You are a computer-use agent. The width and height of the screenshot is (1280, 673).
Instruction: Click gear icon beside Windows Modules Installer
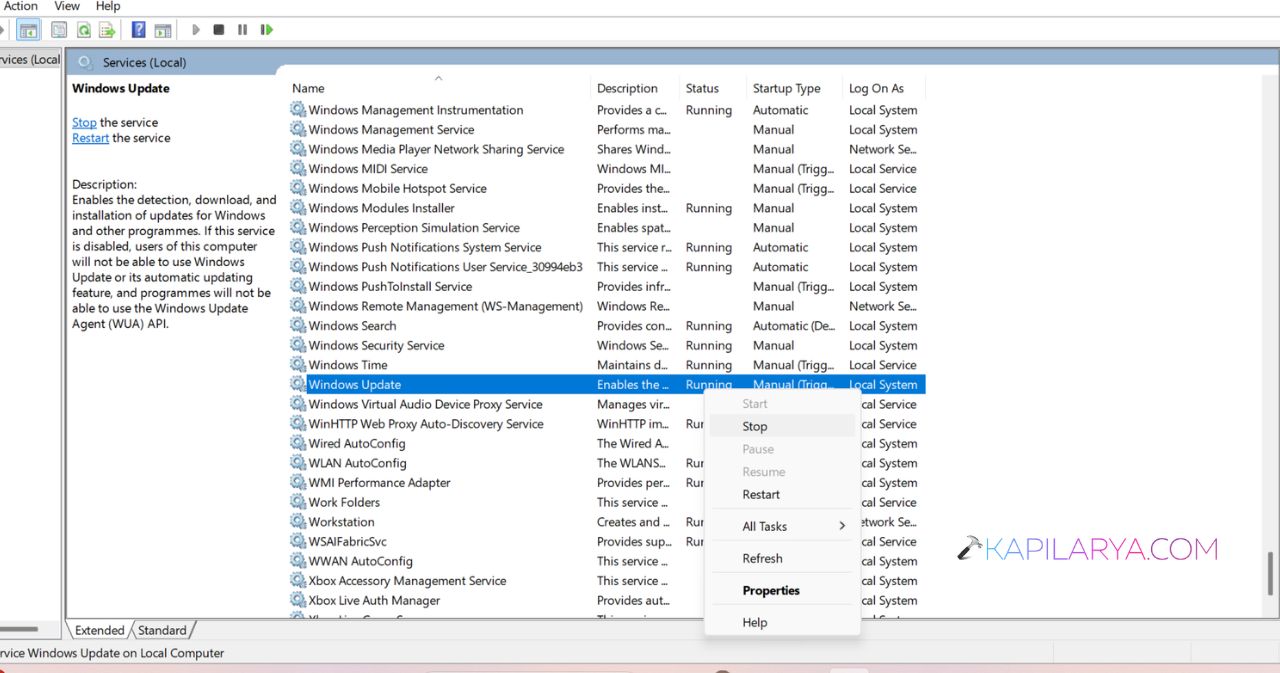click(298, 208)
